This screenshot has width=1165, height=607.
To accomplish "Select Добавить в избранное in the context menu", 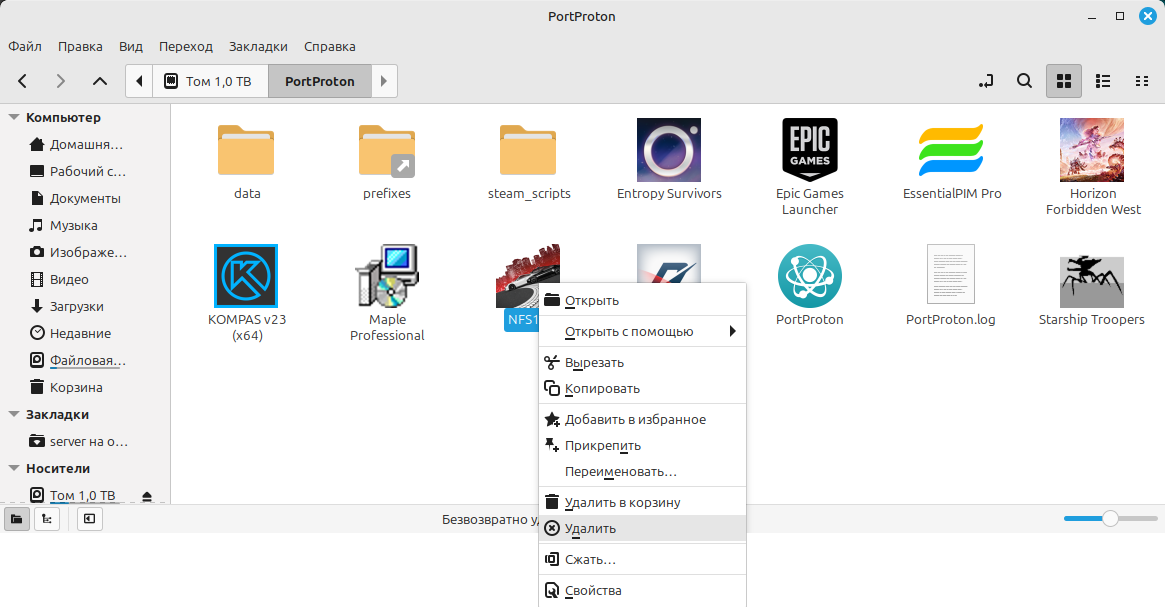I will coord(642,420).
